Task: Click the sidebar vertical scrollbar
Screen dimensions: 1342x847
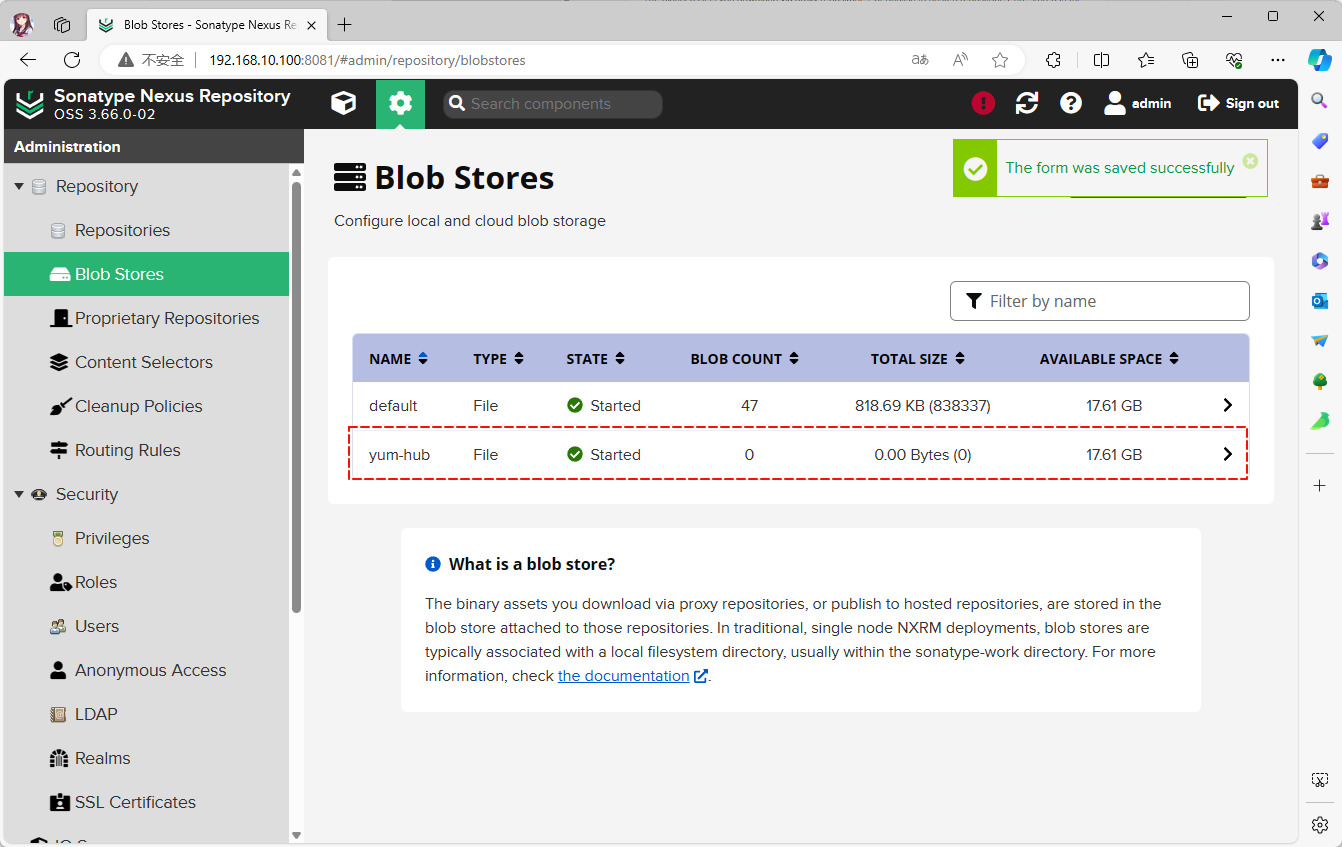Action: coord(296,400)
